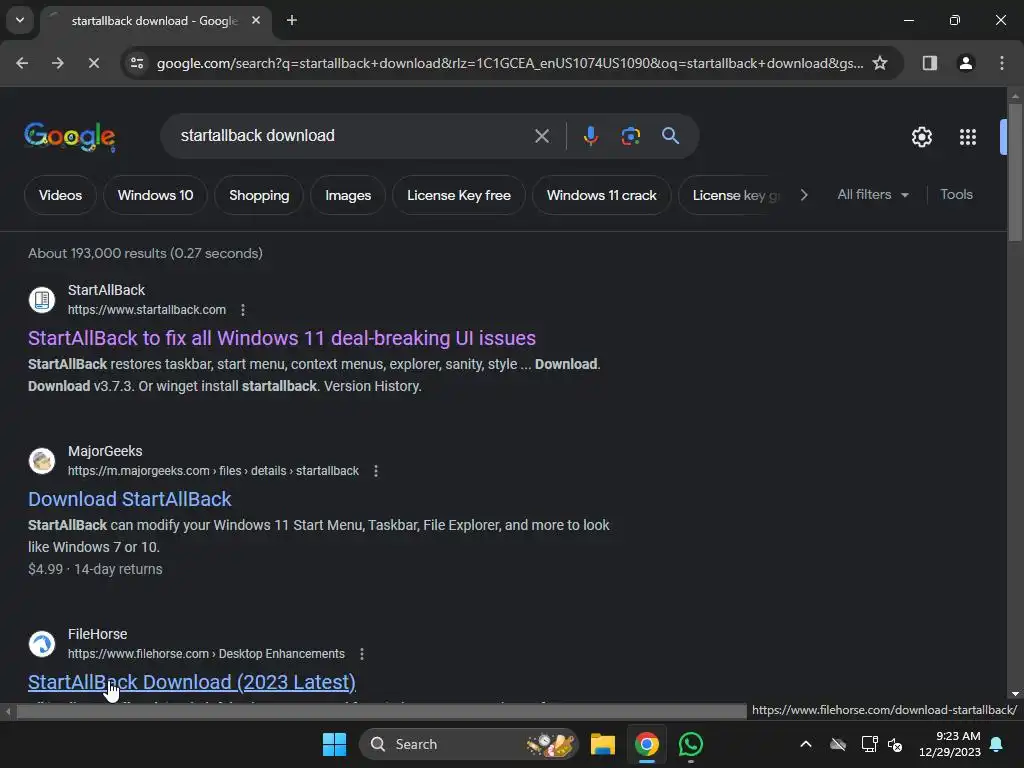This screenshot has height=768, width=1024.
Task: Open startallback.com result options menu
Action: [243, 310]
